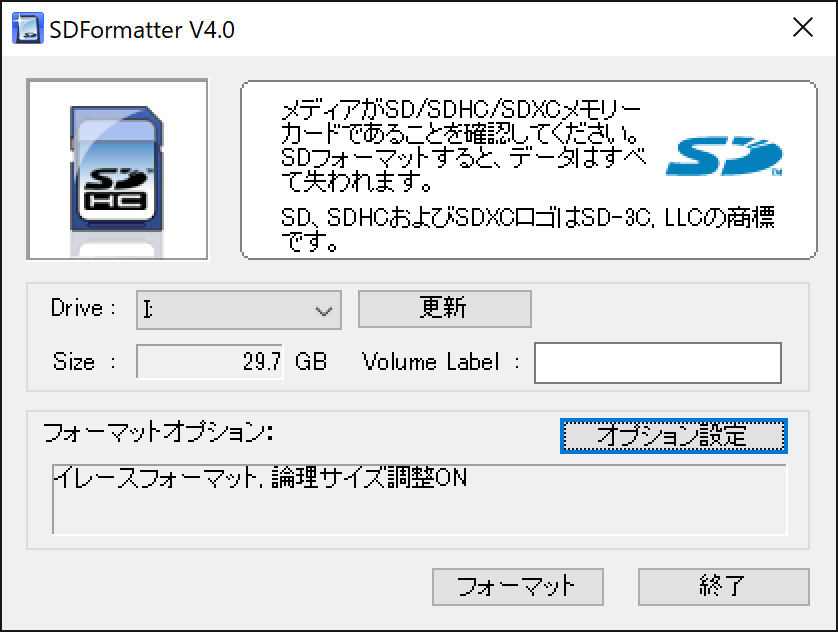Click the SD-3C, LLC trademark notice text
Image resolution: width=838 pixels, height=632 pixels.
tap(527, 229)
